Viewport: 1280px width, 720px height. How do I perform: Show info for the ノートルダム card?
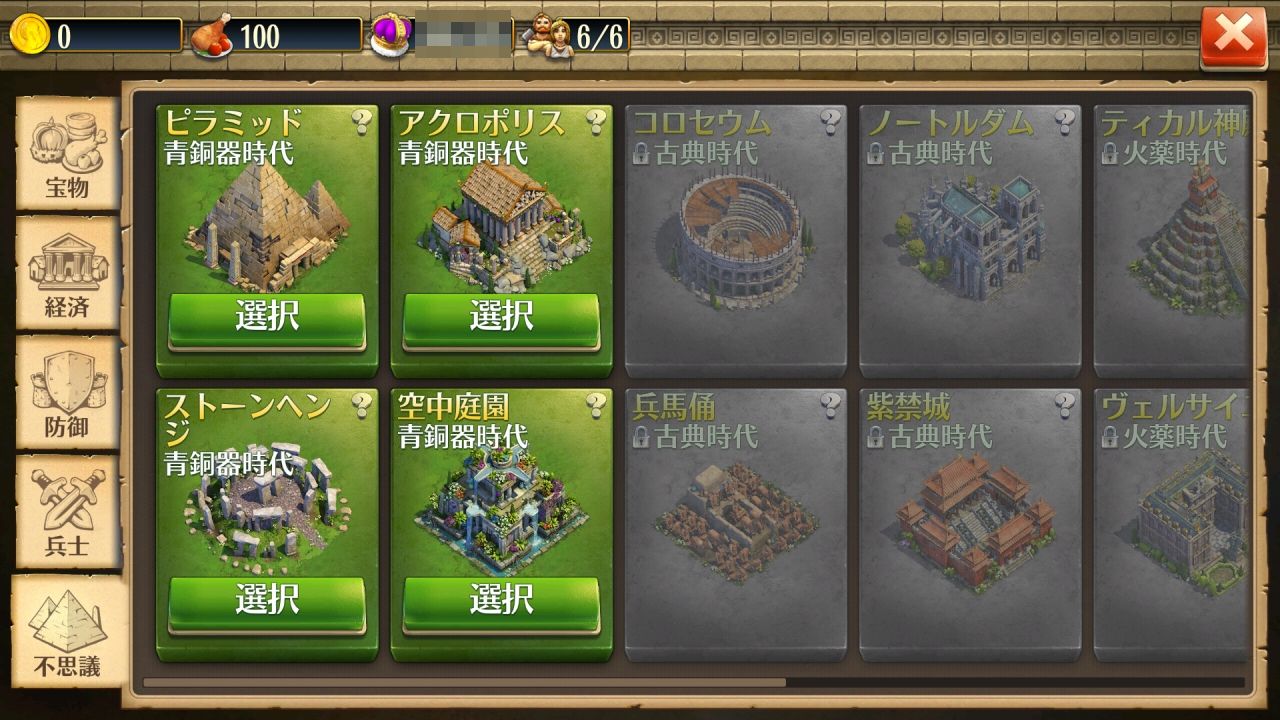[1064, 122]
